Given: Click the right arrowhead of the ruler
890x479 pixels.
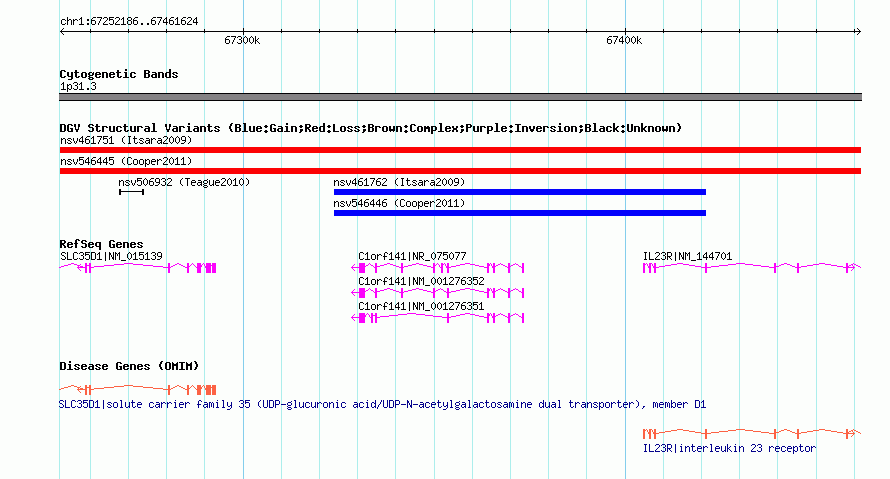Looking at the screenshot, I should [858, 31].
